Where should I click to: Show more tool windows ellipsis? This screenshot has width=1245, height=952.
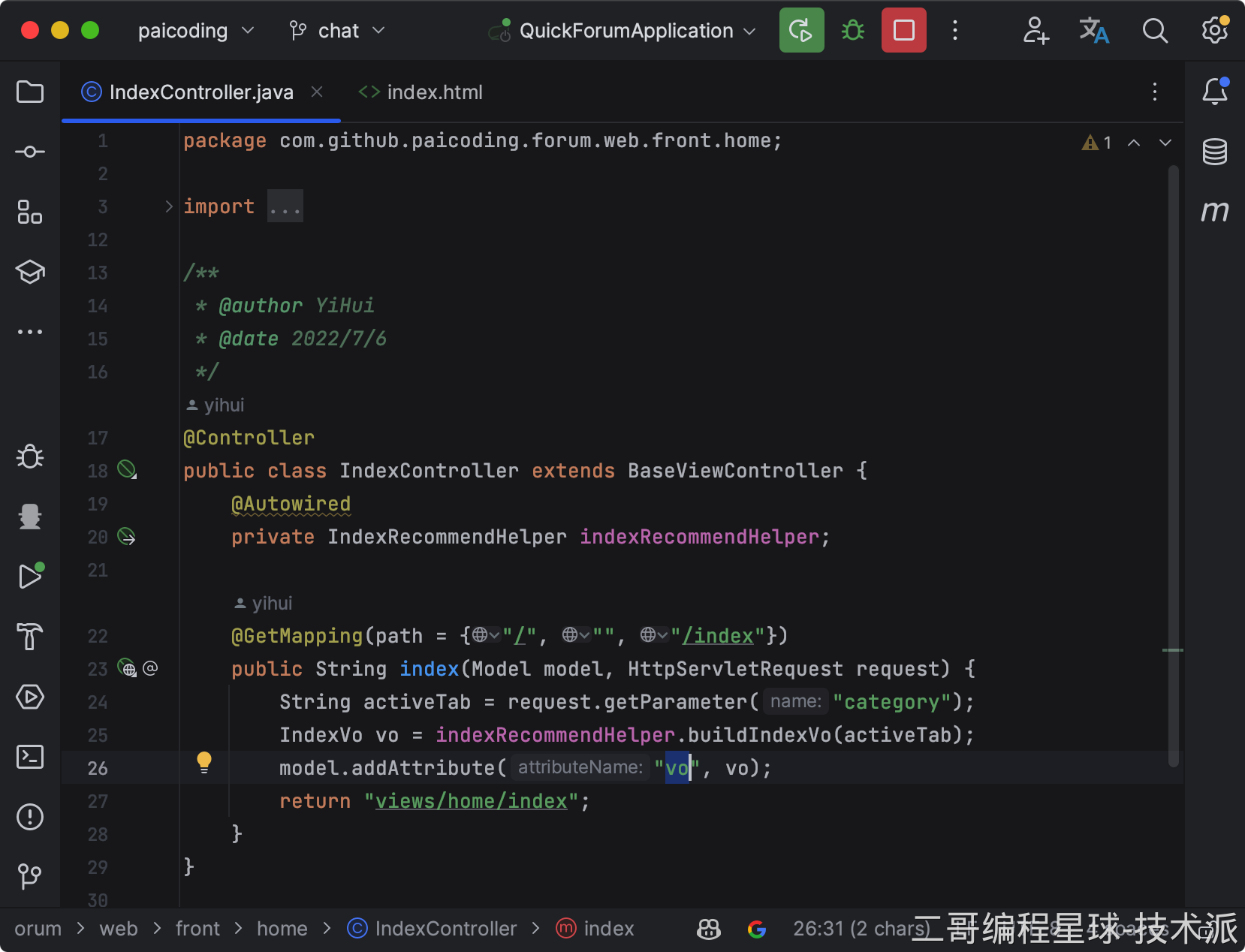[x=30, y=332]
